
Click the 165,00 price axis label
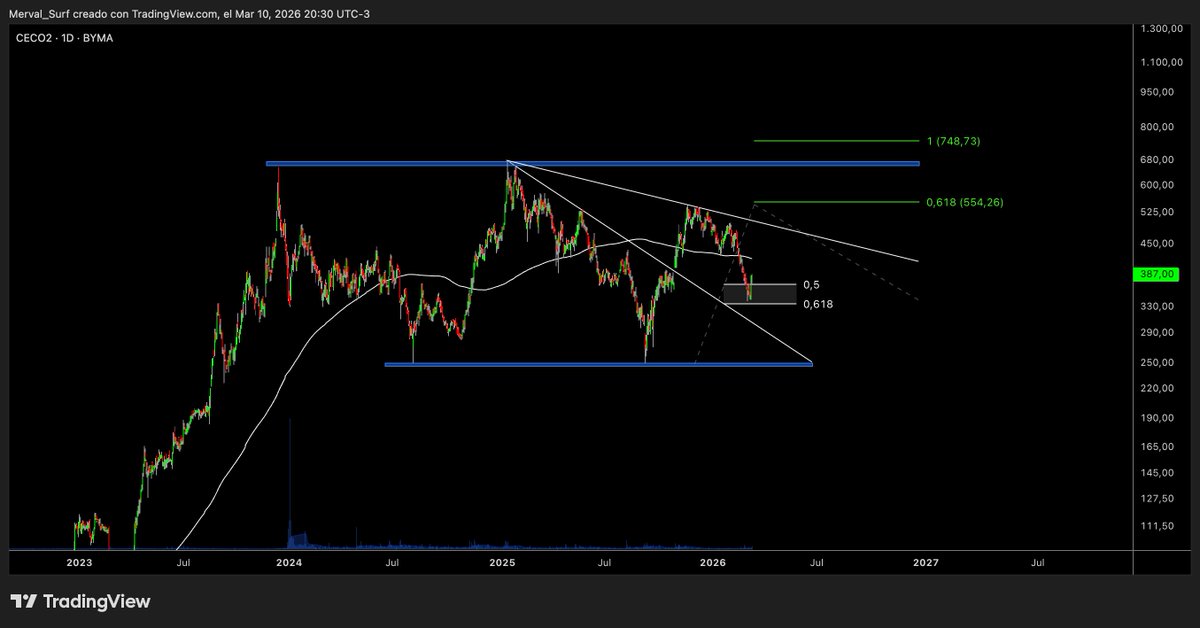tap(1157, 446)
